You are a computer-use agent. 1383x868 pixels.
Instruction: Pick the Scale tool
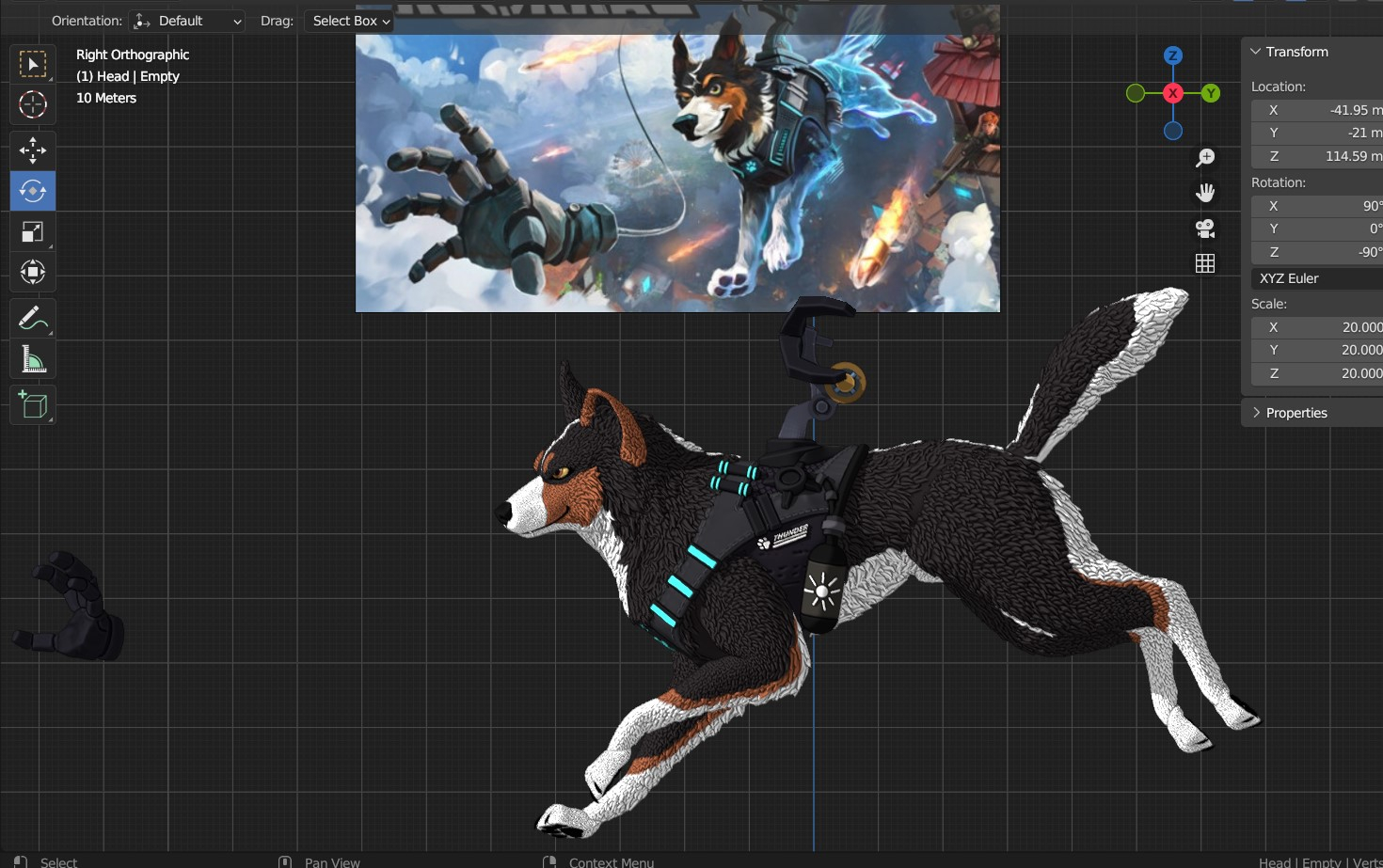click(33, 232)
